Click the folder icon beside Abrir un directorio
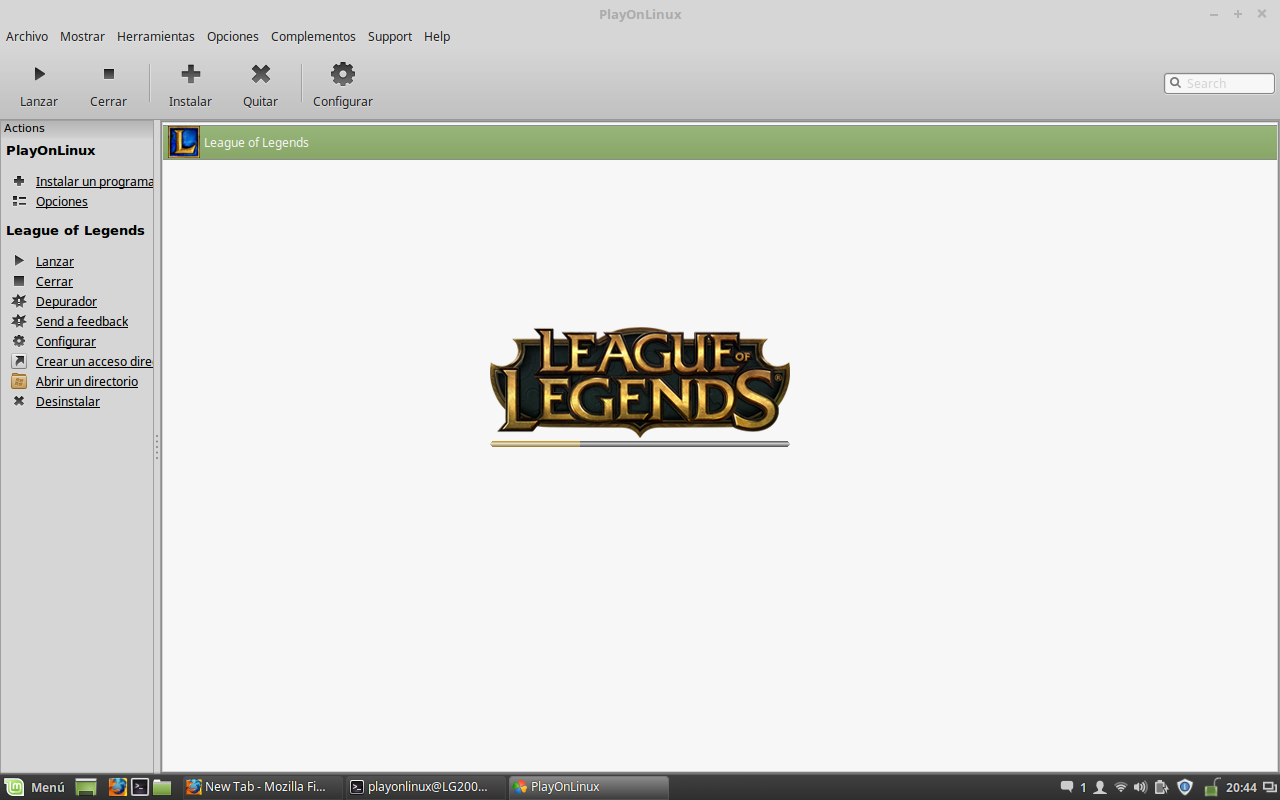The image size is (1280, 800). (19, 381)
